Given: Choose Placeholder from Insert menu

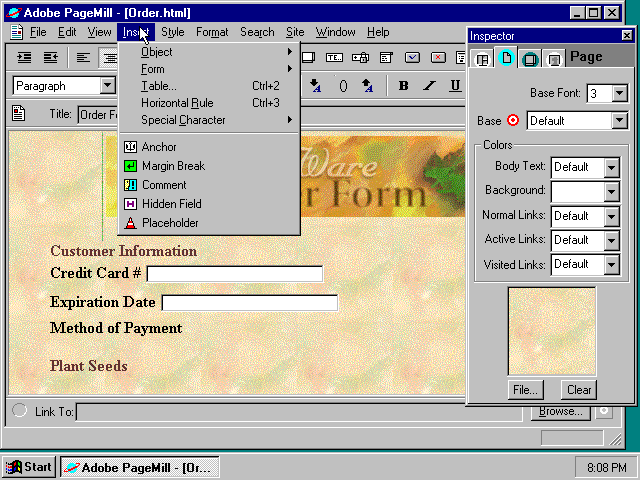Looking at the screenshot, I should click(170, 223).
